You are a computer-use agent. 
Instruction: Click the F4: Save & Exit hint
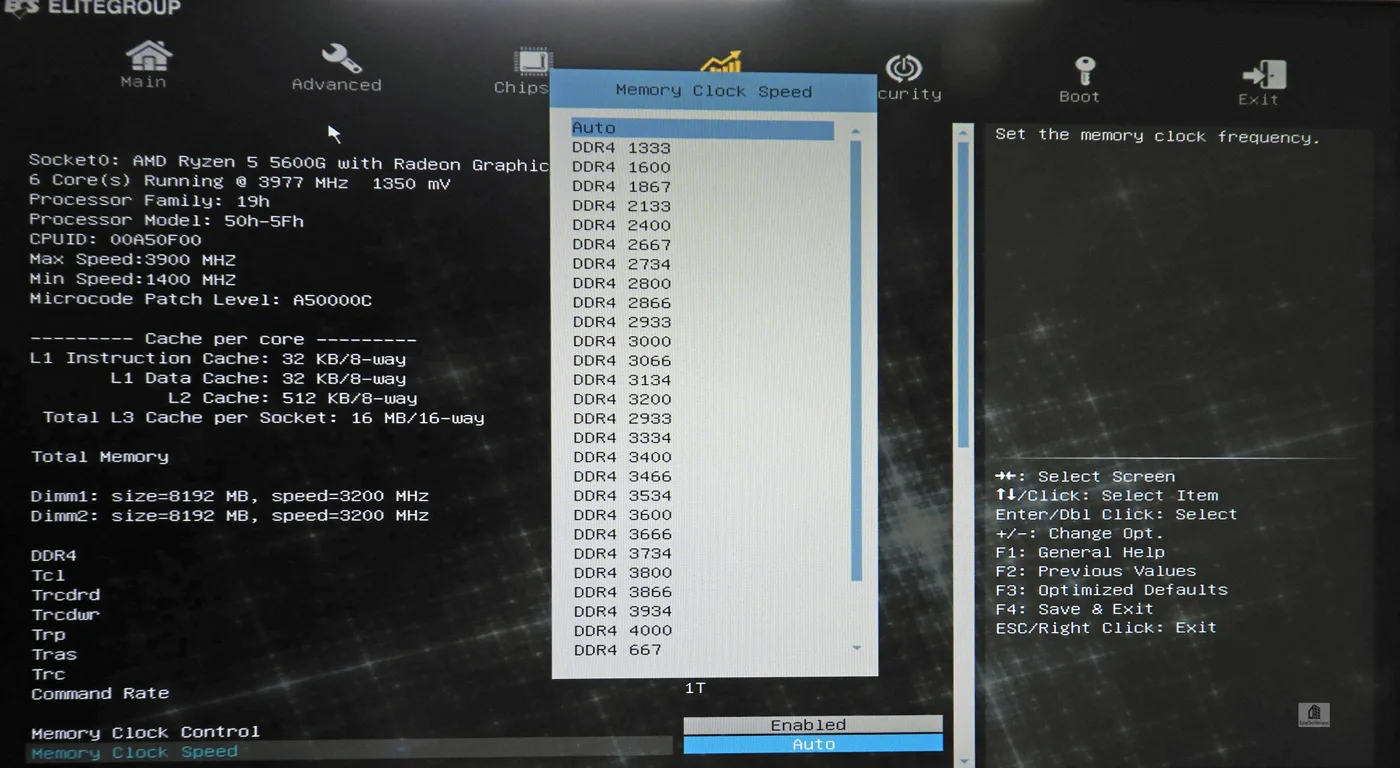(1075, 609)
